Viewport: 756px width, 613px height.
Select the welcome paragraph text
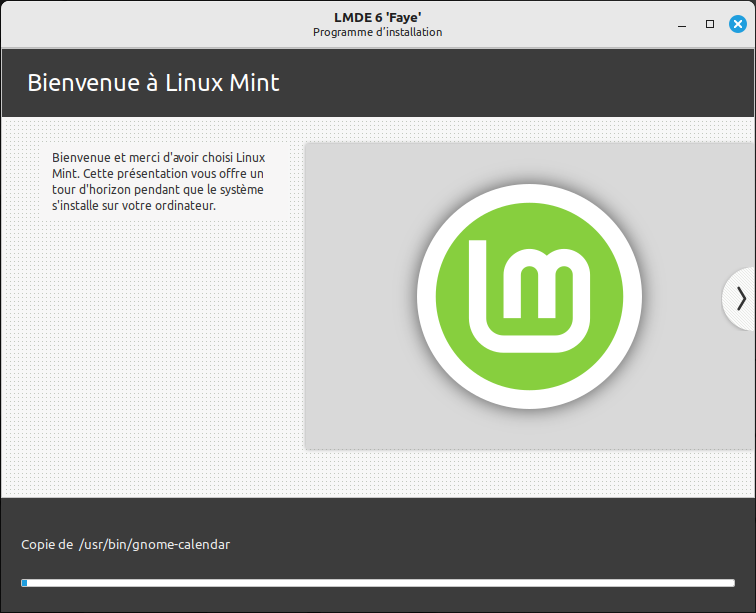(x=158, y=181)
